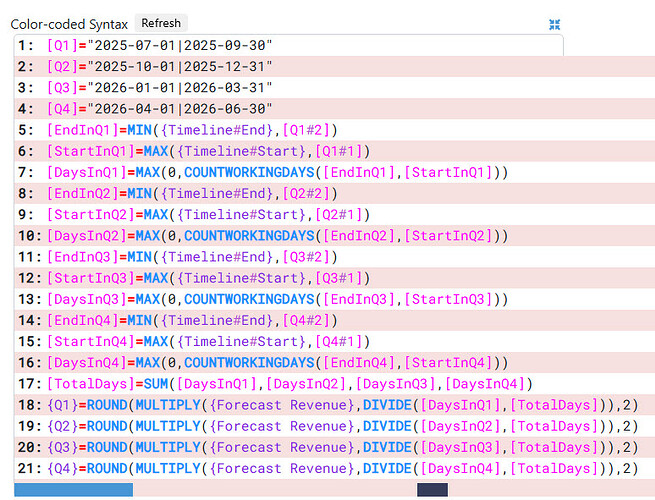Click Timeline#Start reference on line 6

click(x=241, y=151)
